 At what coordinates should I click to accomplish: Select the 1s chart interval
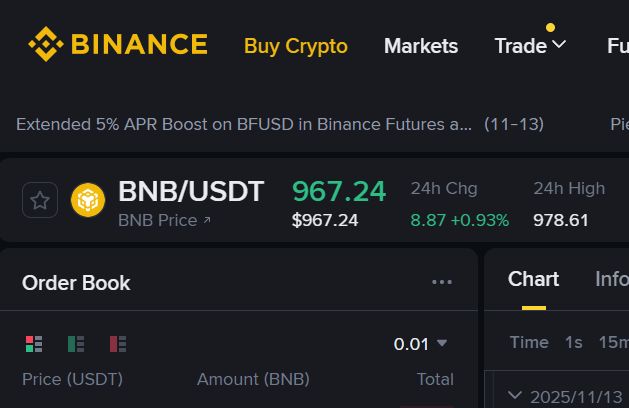(x=573, y=342)
